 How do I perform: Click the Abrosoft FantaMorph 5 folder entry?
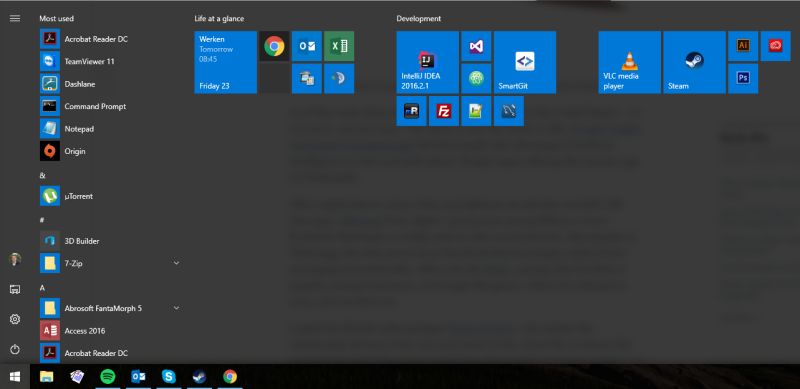click(110, 308)
